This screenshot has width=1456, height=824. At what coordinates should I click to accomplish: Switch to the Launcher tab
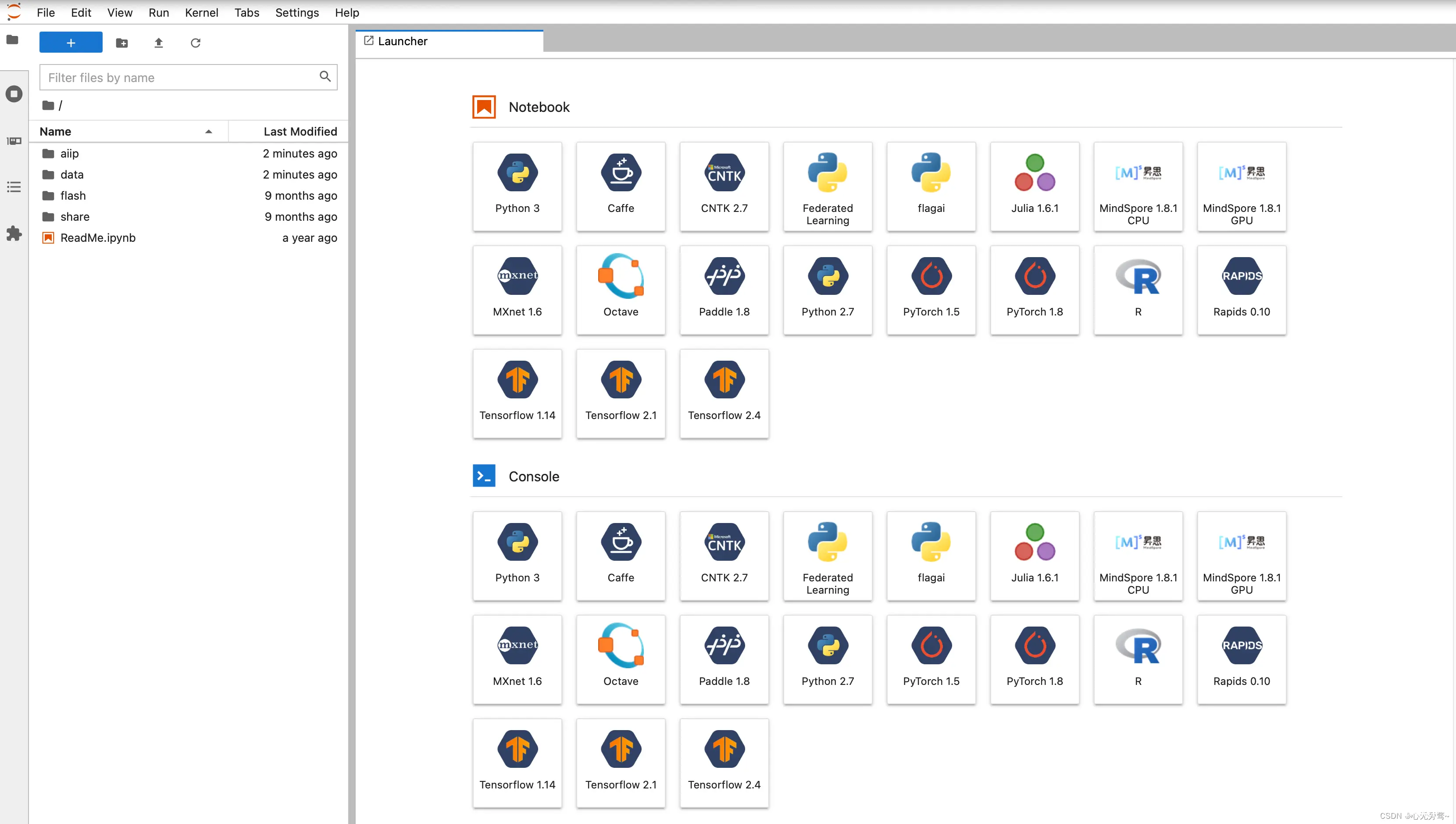449,41
